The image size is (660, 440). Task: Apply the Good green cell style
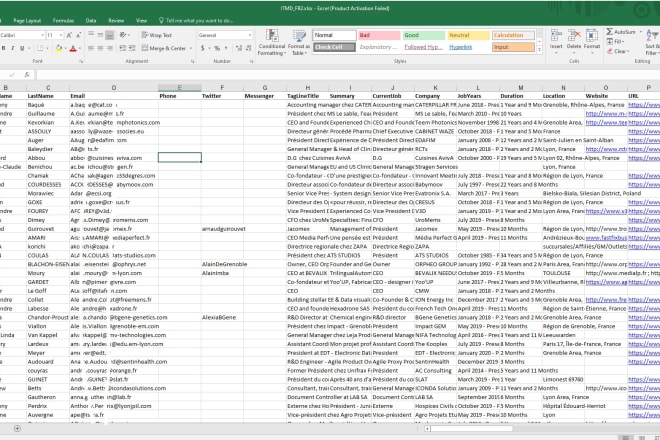point(424,35)
